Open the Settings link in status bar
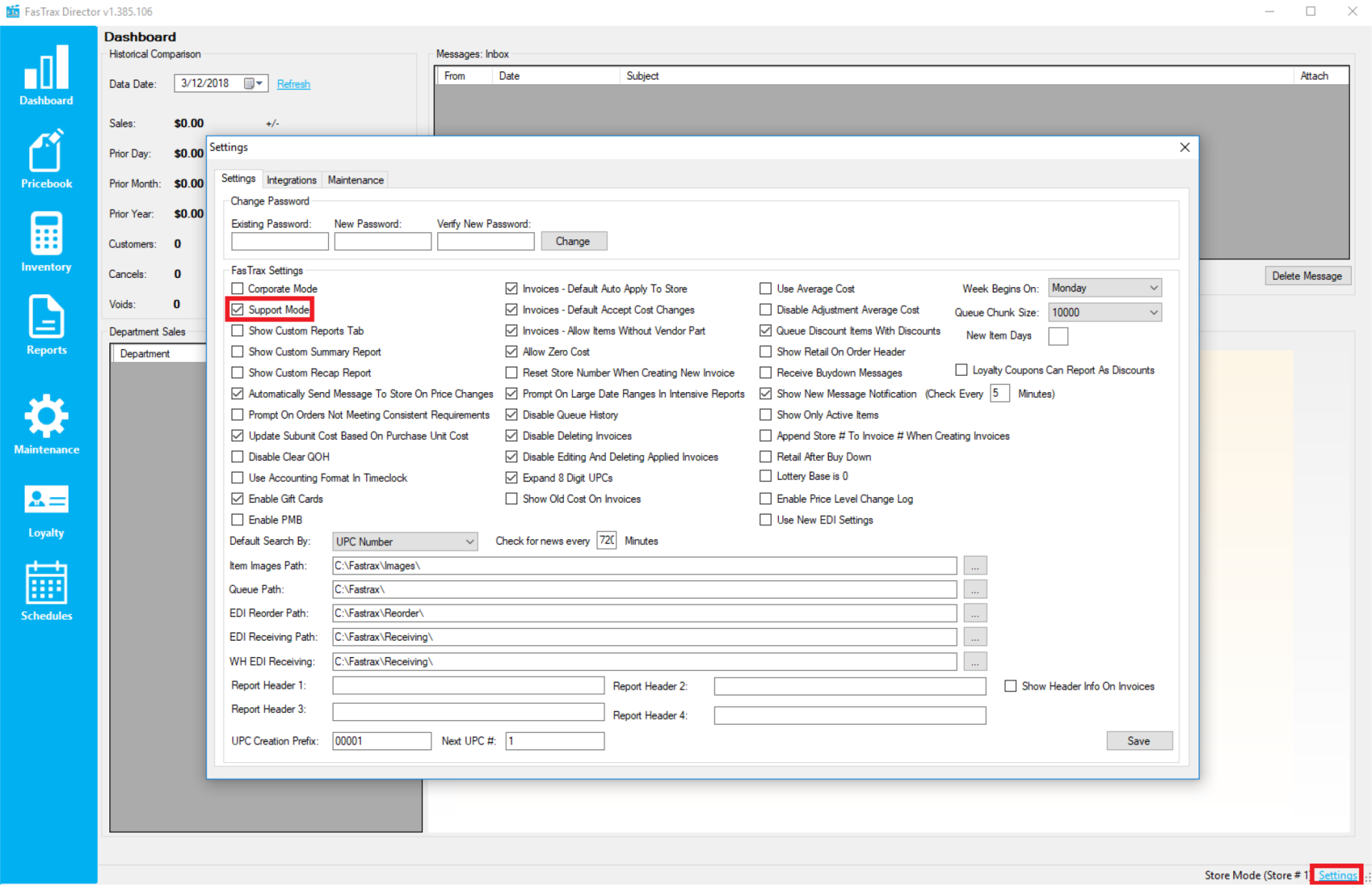 pos(1337,875)
